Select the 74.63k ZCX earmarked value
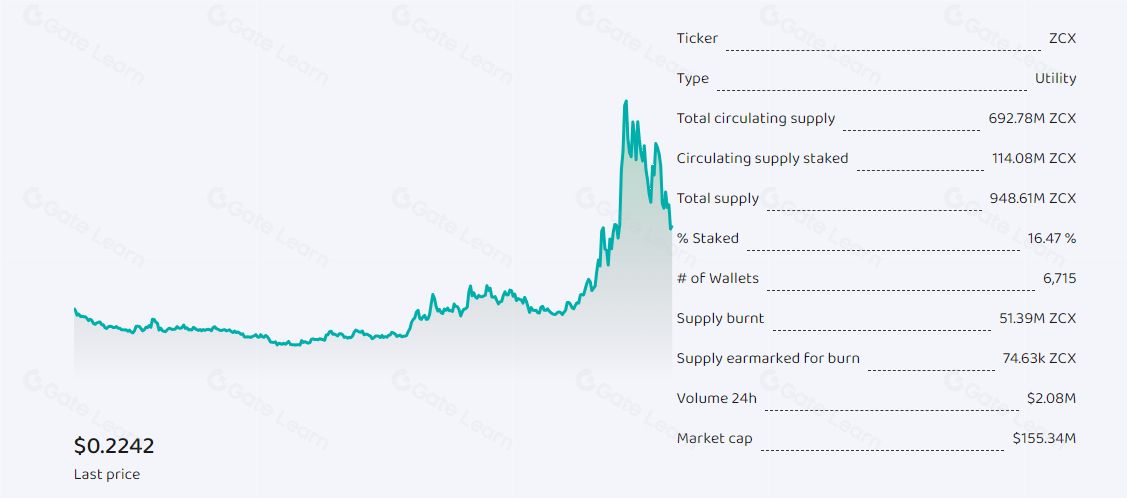1127x498 pixels. pyautogui.click(x=1036, y=358)
